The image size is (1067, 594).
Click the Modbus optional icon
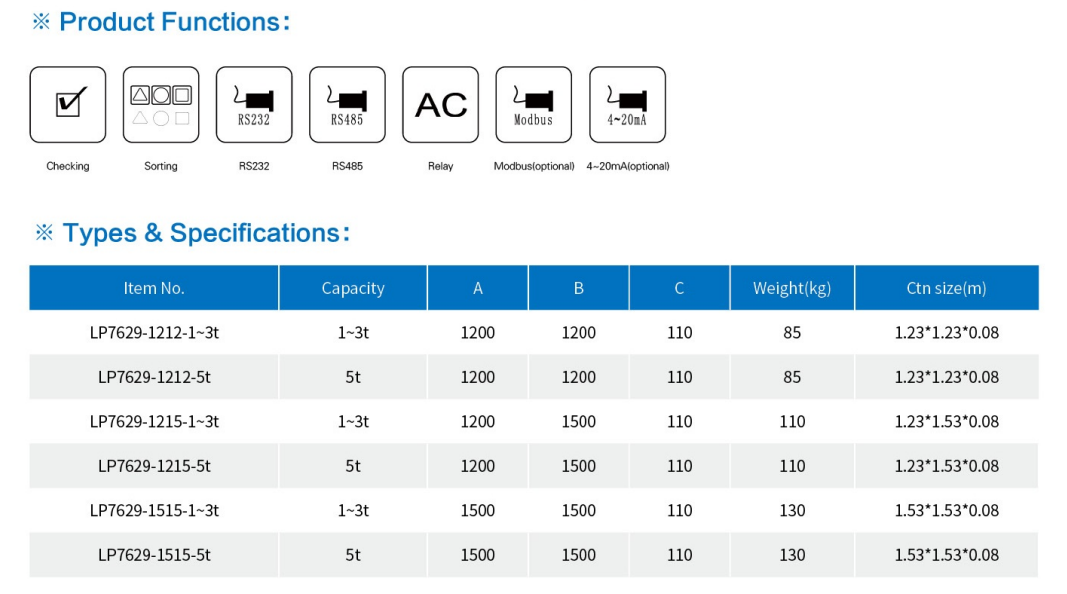pos(534,105)
